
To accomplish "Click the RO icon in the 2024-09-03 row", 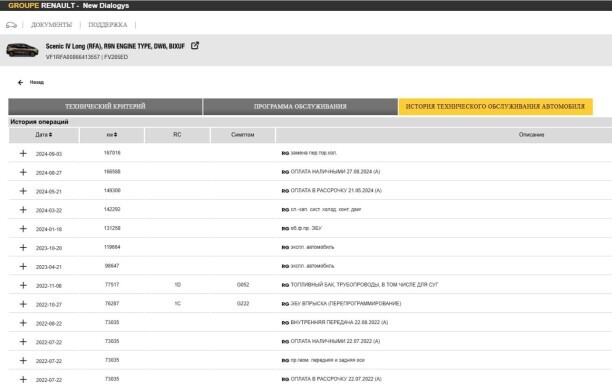I will click(x=285, y=153).
